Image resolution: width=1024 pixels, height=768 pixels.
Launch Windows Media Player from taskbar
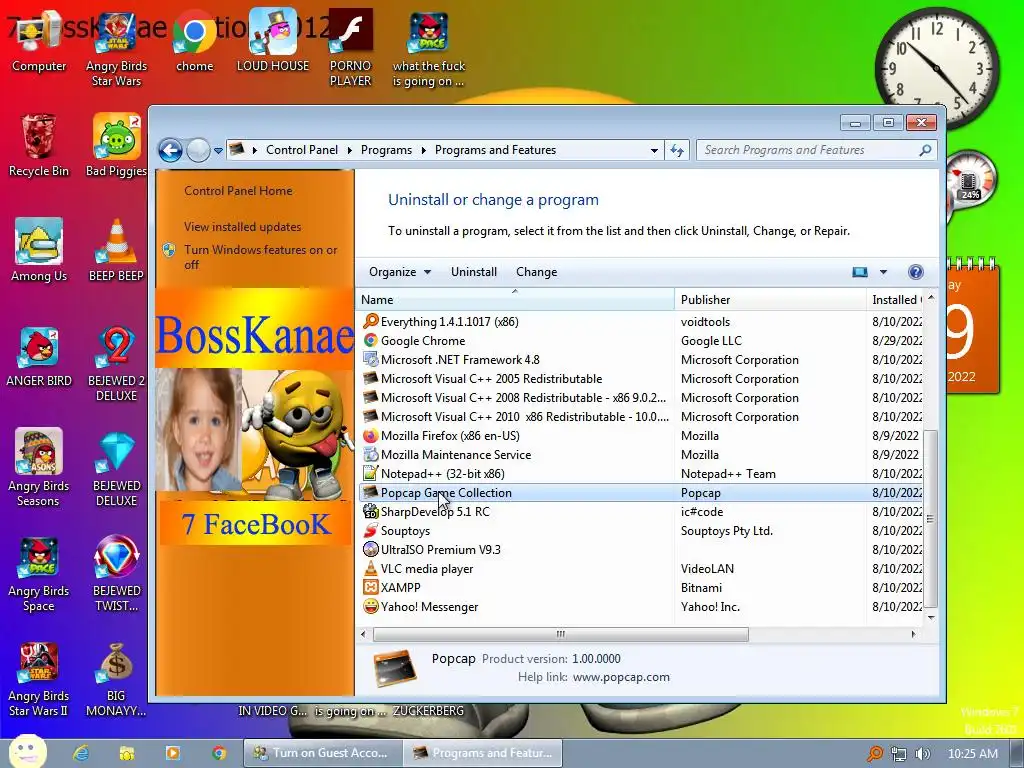173,753
